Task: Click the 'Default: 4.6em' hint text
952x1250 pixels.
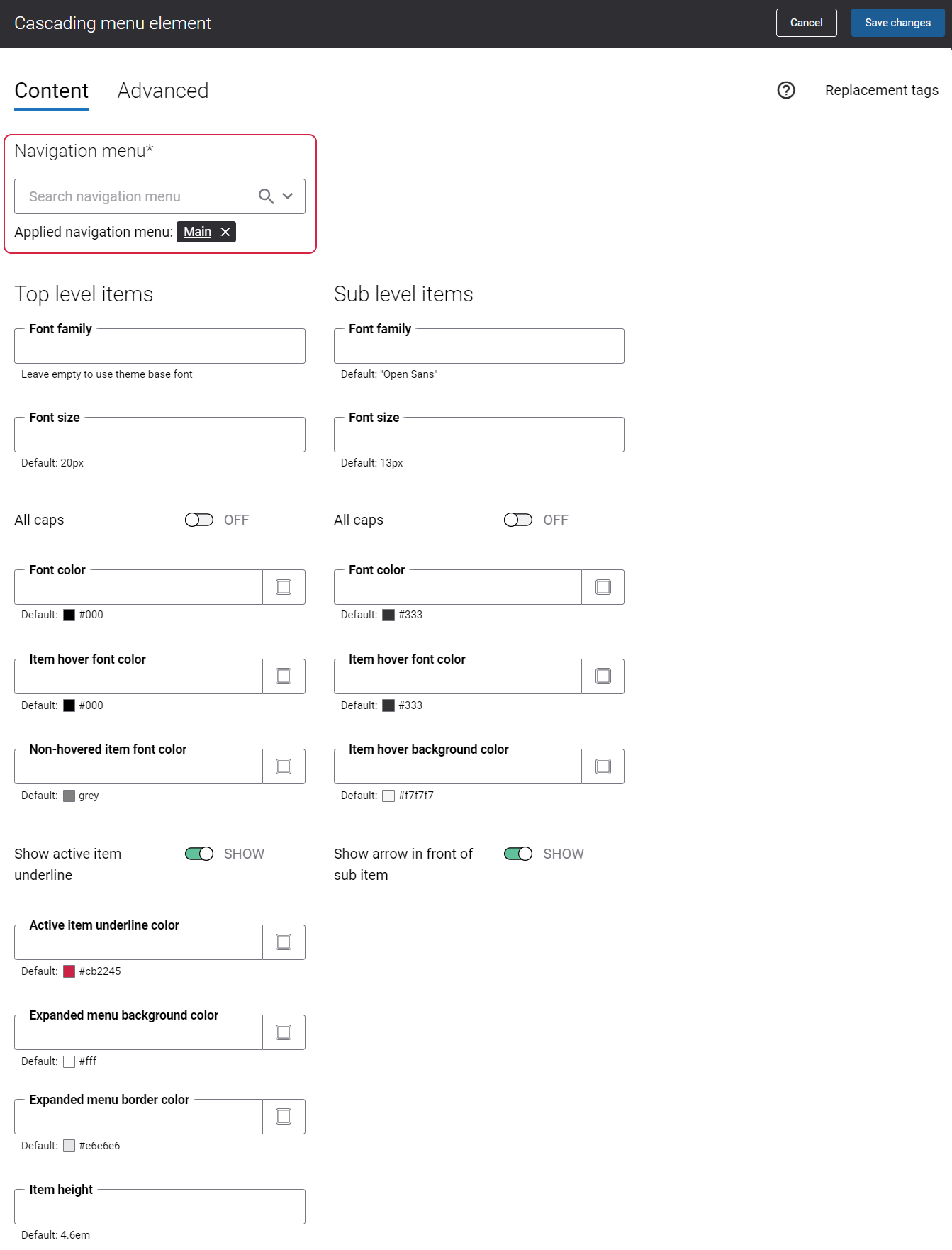Action: (x=55, y=1235)
